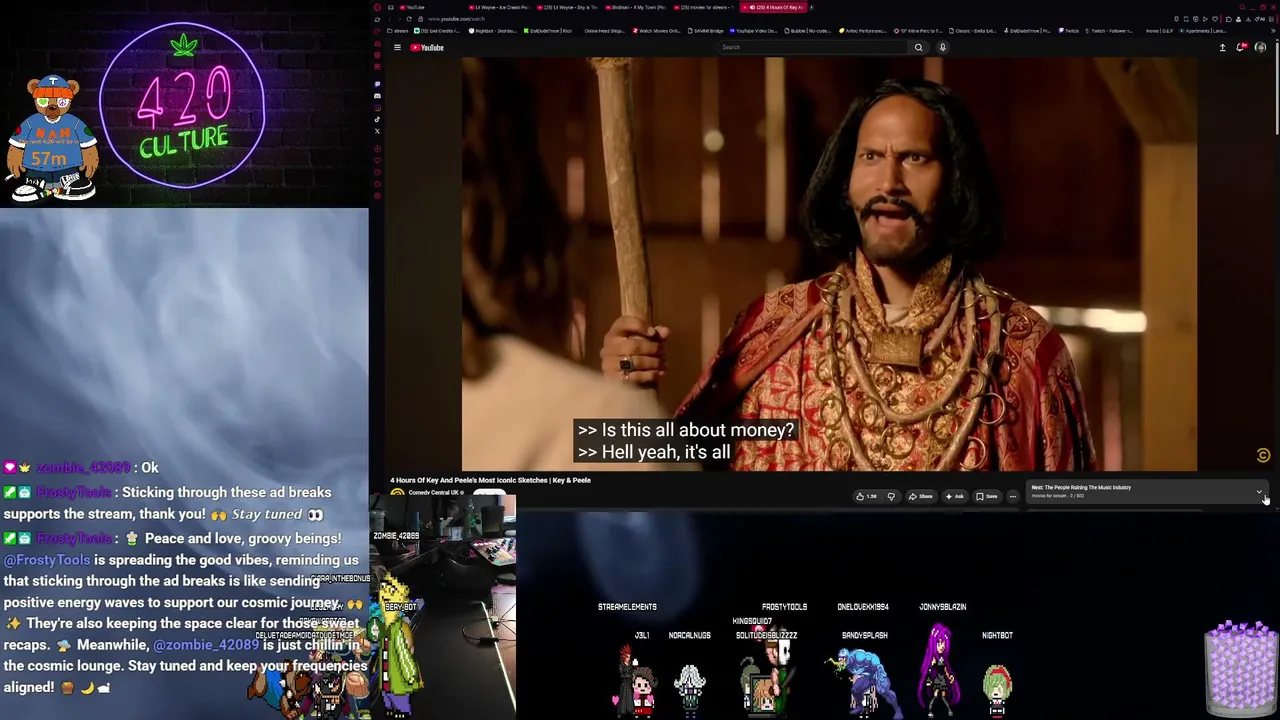Like the Key & Peele video

point(866,496)
